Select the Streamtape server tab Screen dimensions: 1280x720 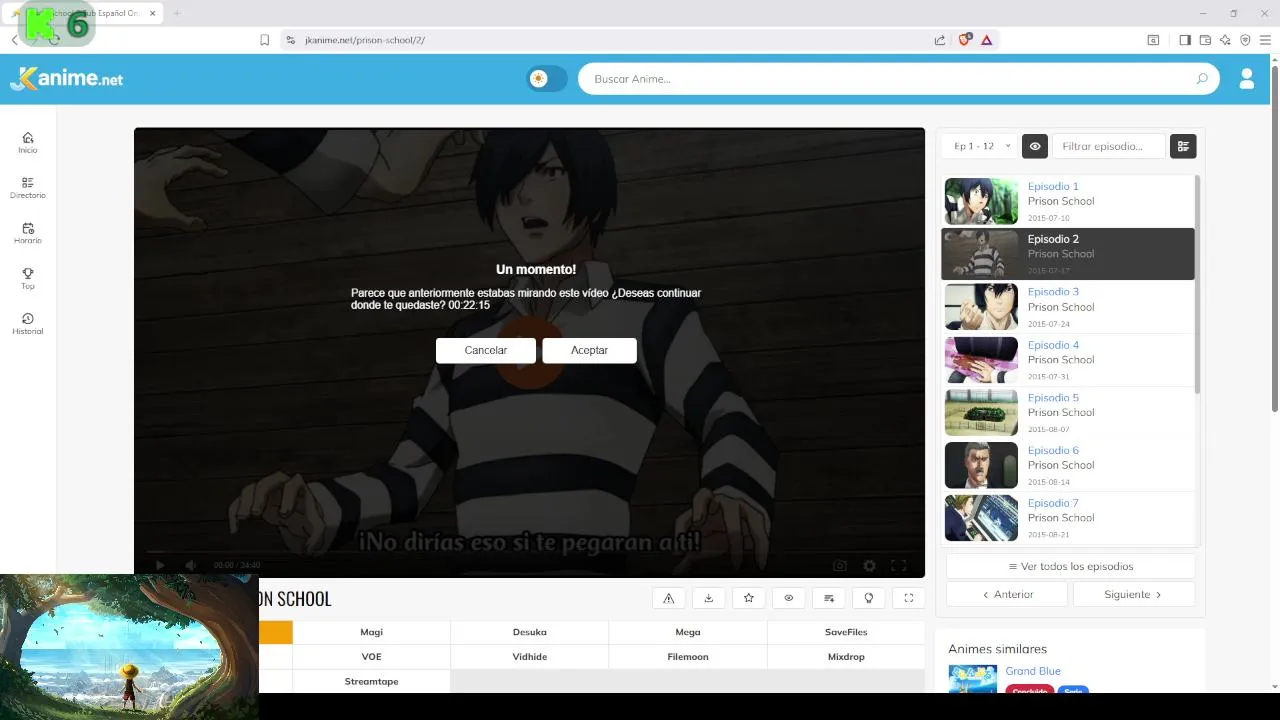371,681
